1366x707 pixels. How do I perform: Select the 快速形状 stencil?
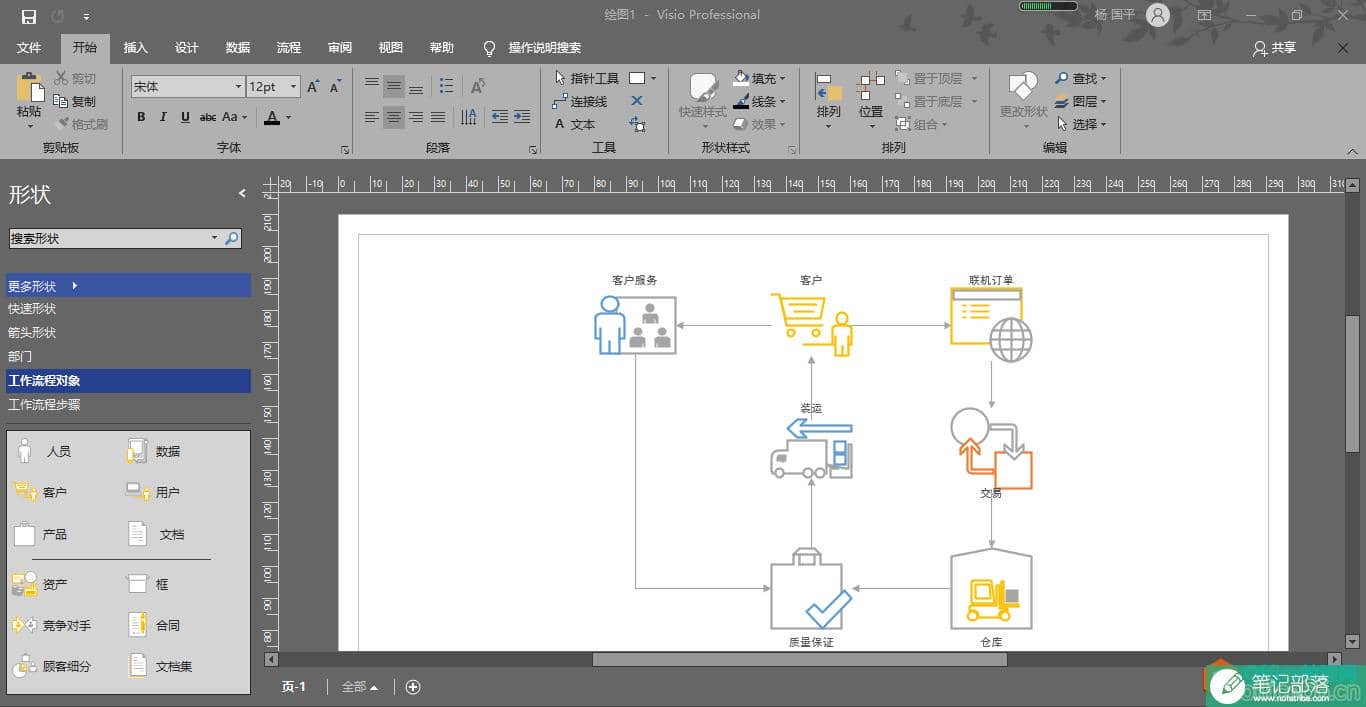(x=128, y=309)
